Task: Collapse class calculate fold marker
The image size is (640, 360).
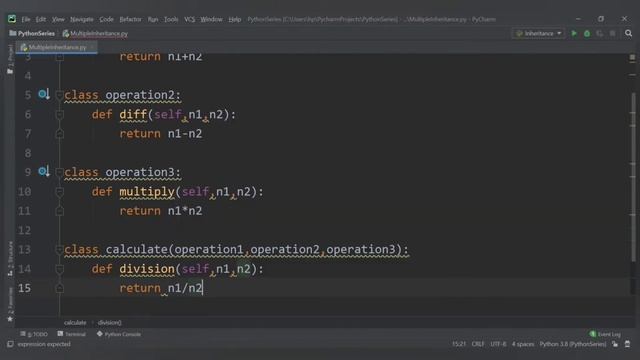Action: coord(59,249)
